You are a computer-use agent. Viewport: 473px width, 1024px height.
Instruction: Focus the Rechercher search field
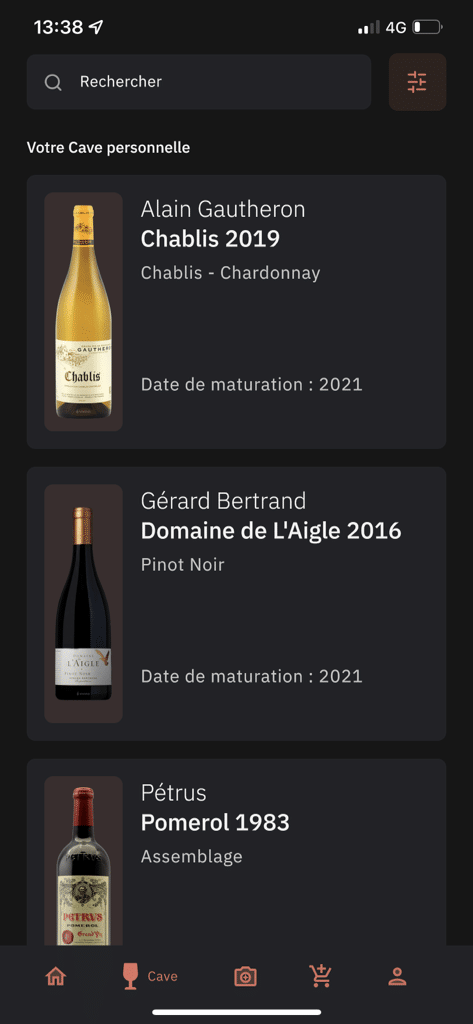tap(199, 82)
